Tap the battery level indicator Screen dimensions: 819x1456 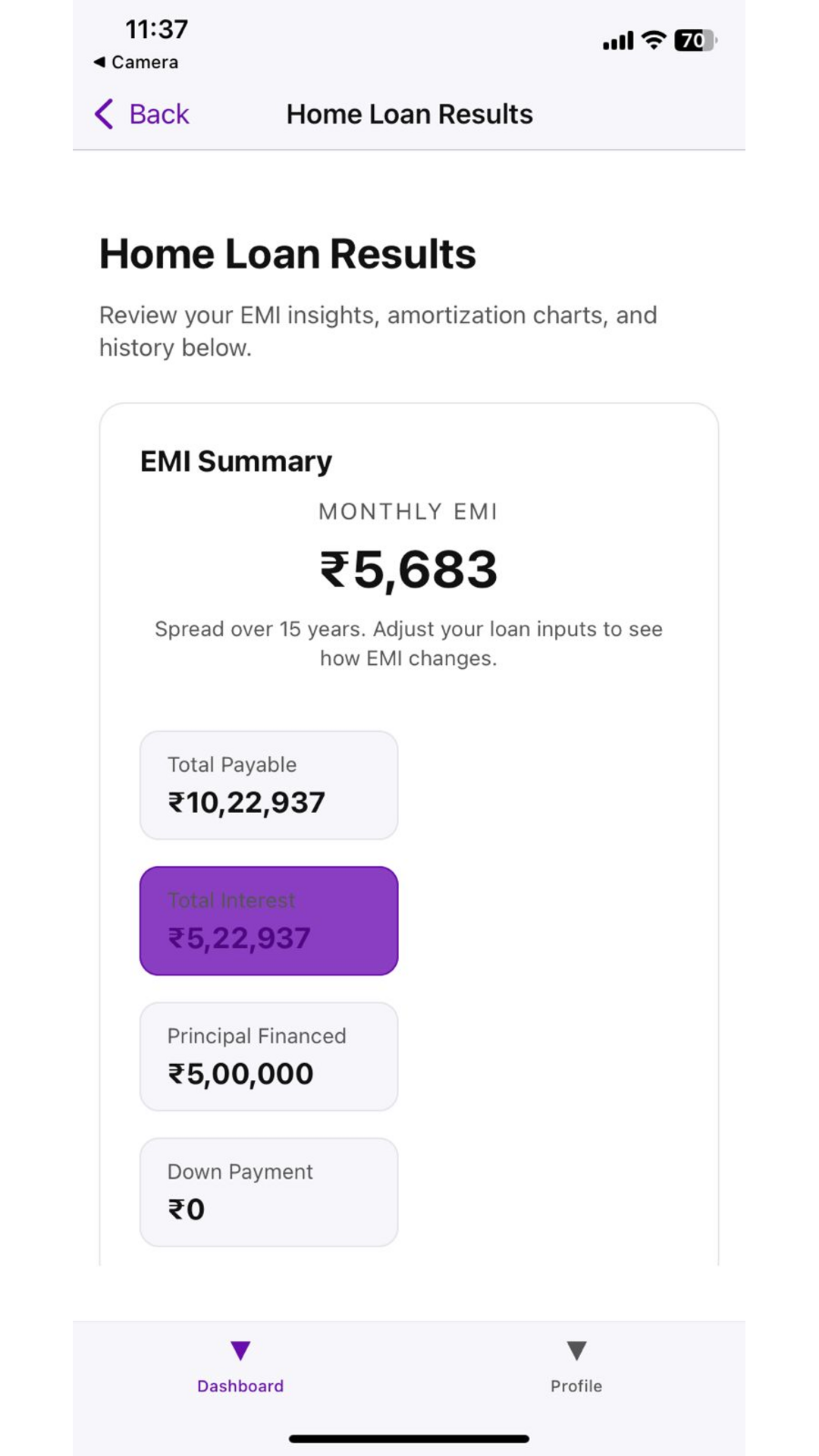[x=695, y=40]
